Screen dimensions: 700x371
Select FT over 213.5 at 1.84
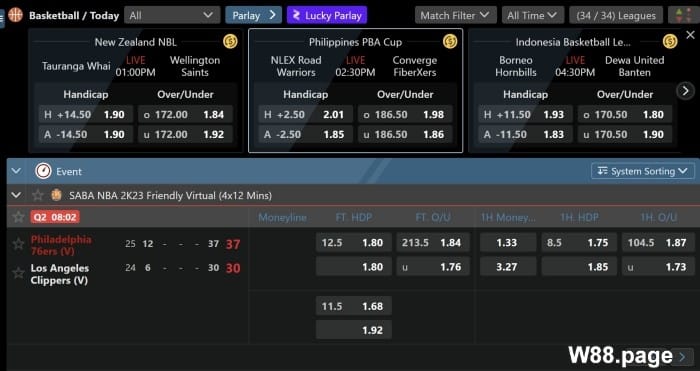(x=433, y=242)
